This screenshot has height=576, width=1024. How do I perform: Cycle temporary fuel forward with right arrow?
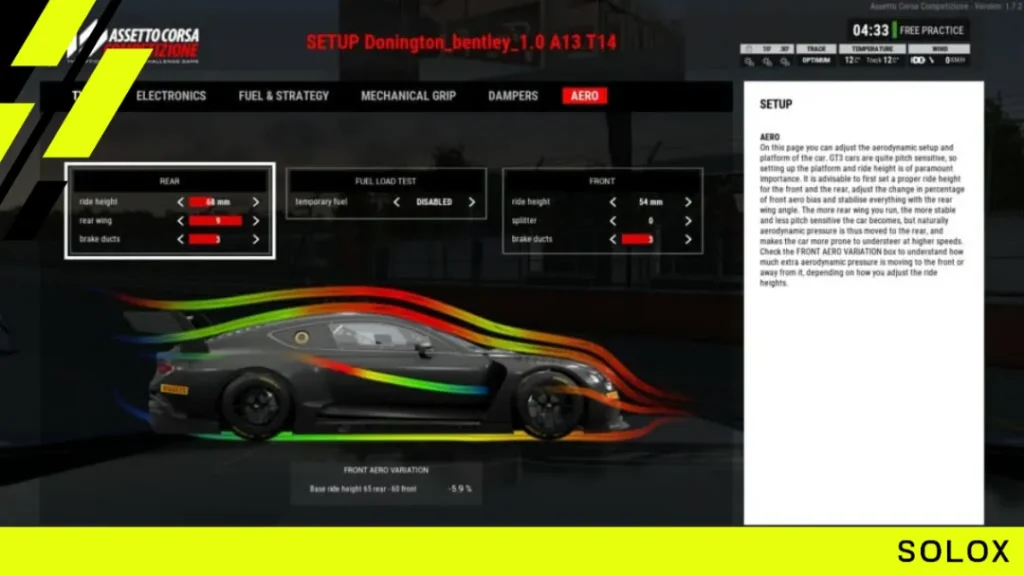coord(472,202)
